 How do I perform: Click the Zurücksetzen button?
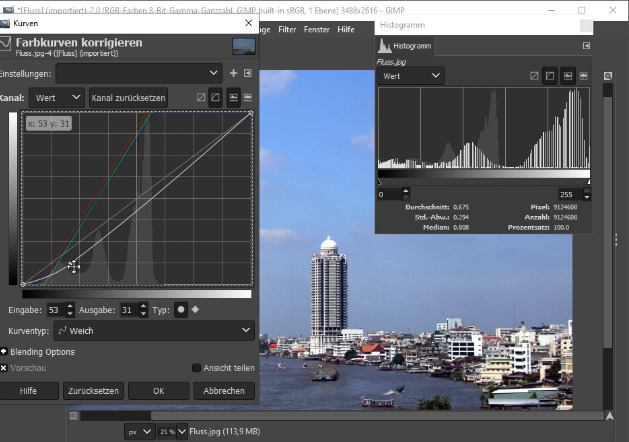(93, 391)
